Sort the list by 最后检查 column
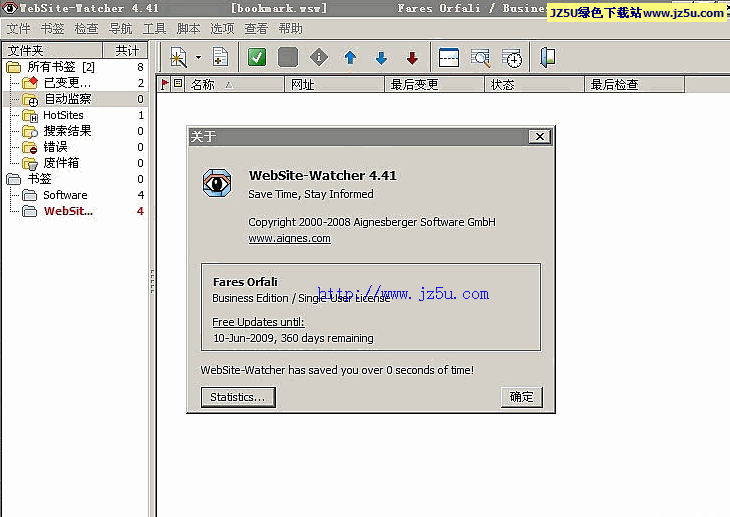Screen dimensions: 730x517 (x=635, y=85)
